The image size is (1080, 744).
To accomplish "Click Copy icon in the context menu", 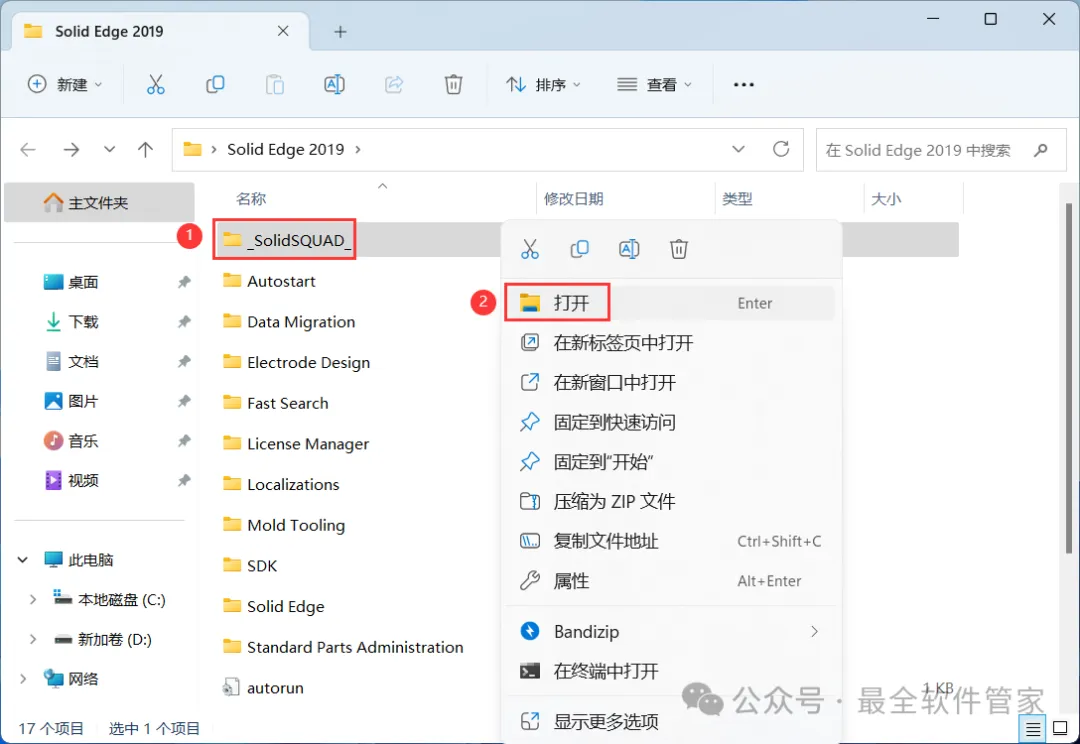I will 579,249.
